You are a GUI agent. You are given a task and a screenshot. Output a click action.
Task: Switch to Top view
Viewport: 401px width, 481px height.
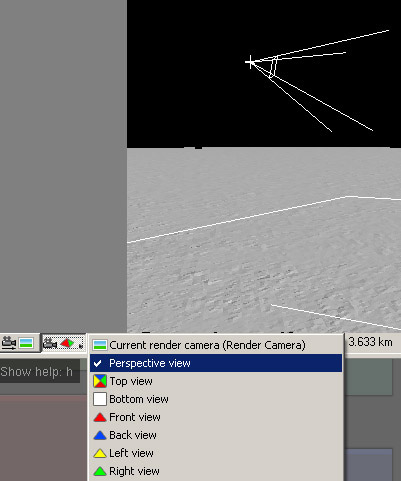(216, 381)
